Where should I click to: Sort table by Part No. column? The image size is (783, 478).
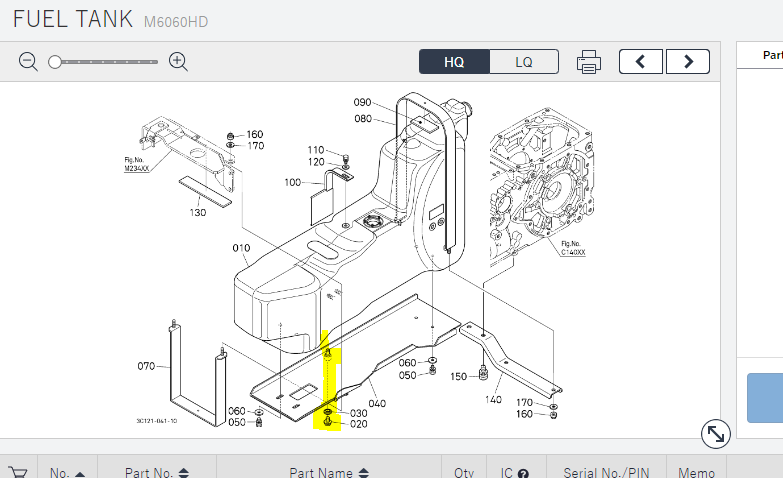point(157,473)
